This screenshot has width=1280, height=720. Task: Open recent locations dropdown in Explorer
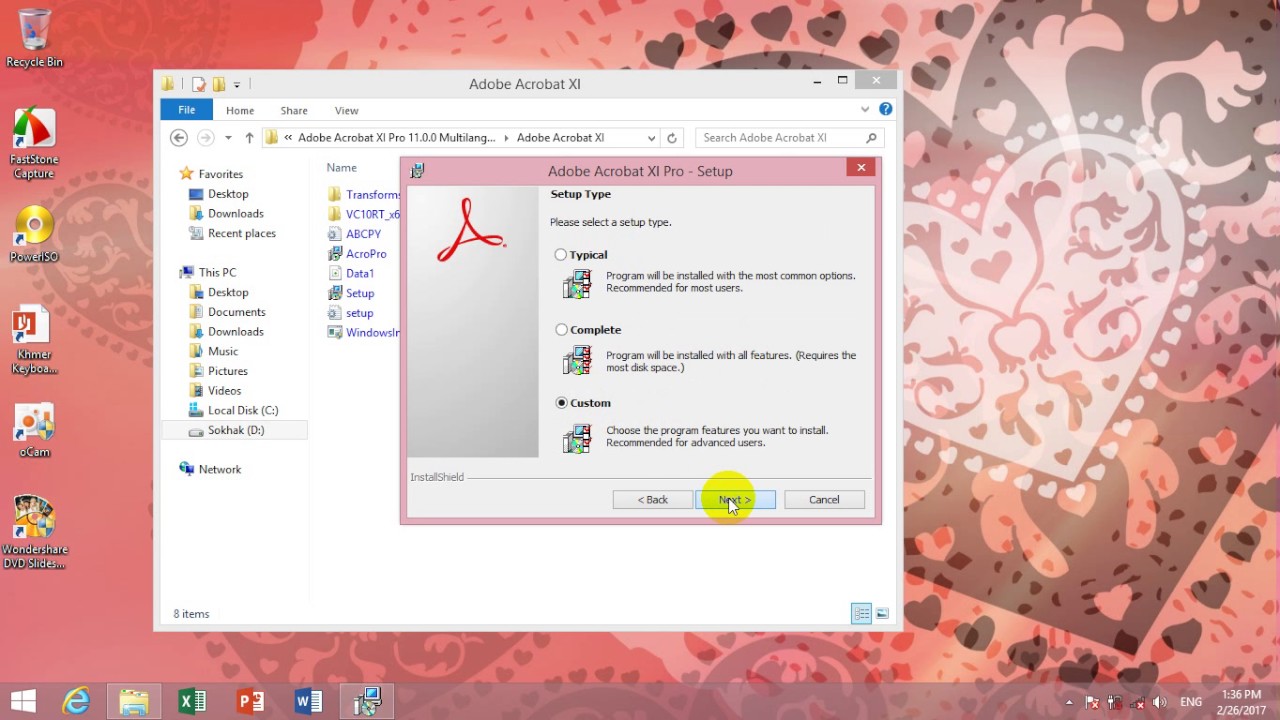tap(228, 138)
